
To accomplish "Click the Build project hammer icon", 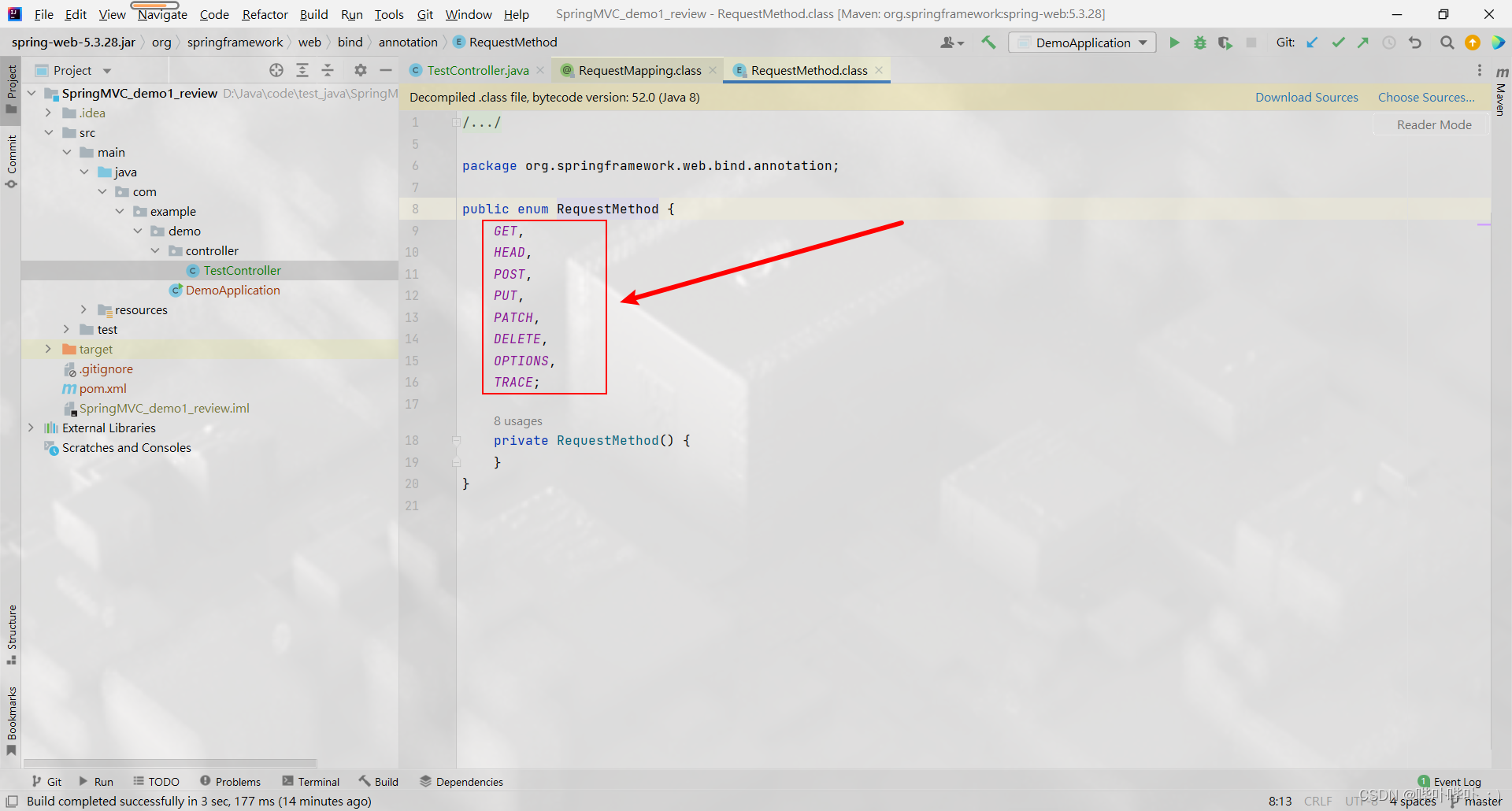I will [988, 43].
